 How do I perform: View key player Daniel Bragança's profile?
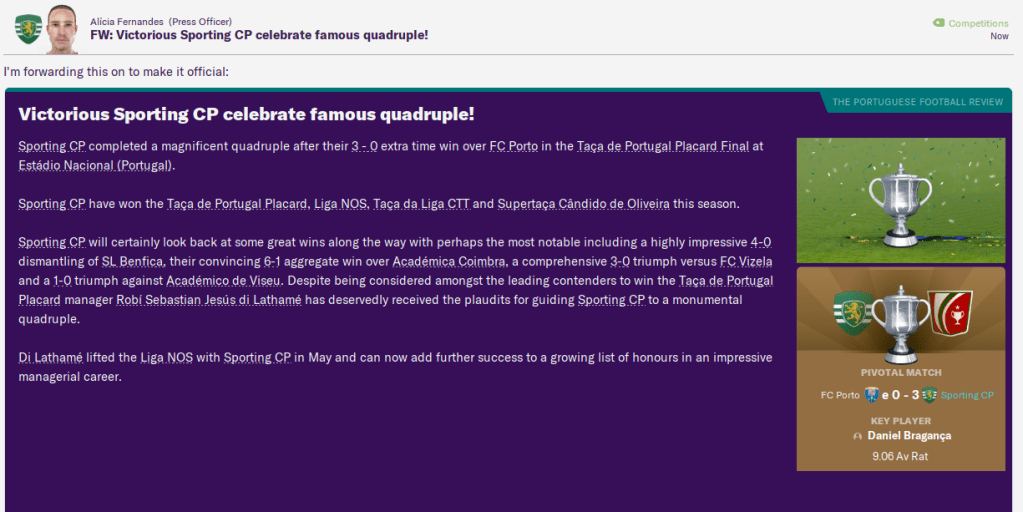[909, 437]
